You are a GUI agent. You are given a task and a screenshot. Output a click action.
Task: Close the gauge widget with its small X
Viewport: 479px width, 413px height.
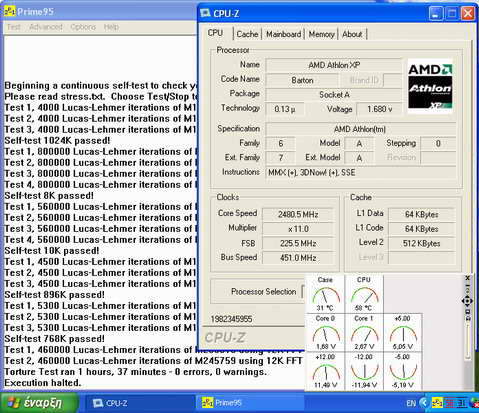(x=467, y=278)
